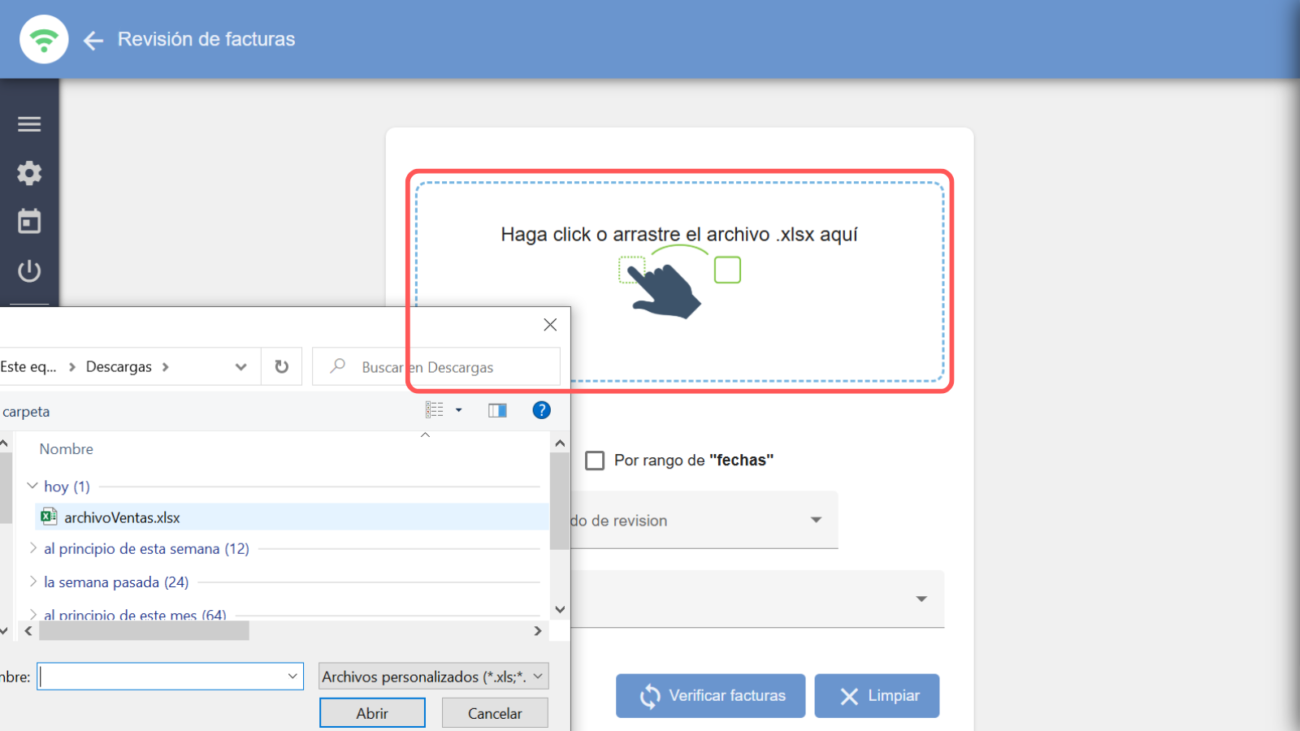Click the Verificar facturas button
The width and height of the screenshot is (1300, 731).
click(710, 696)
